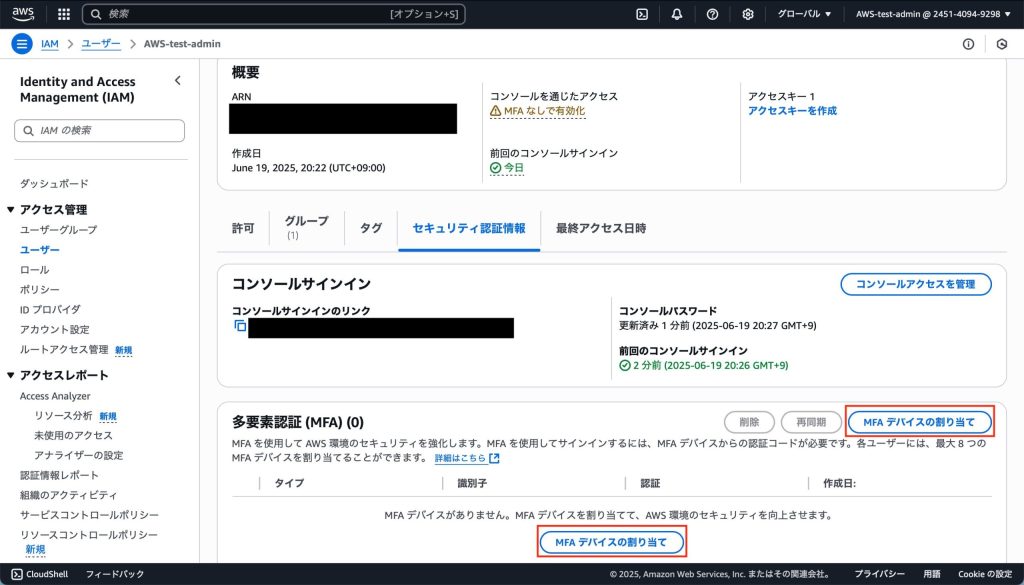Screen dimensions: 1024x585
Task: Open the notifications bell
Action: tap(677, 14)
